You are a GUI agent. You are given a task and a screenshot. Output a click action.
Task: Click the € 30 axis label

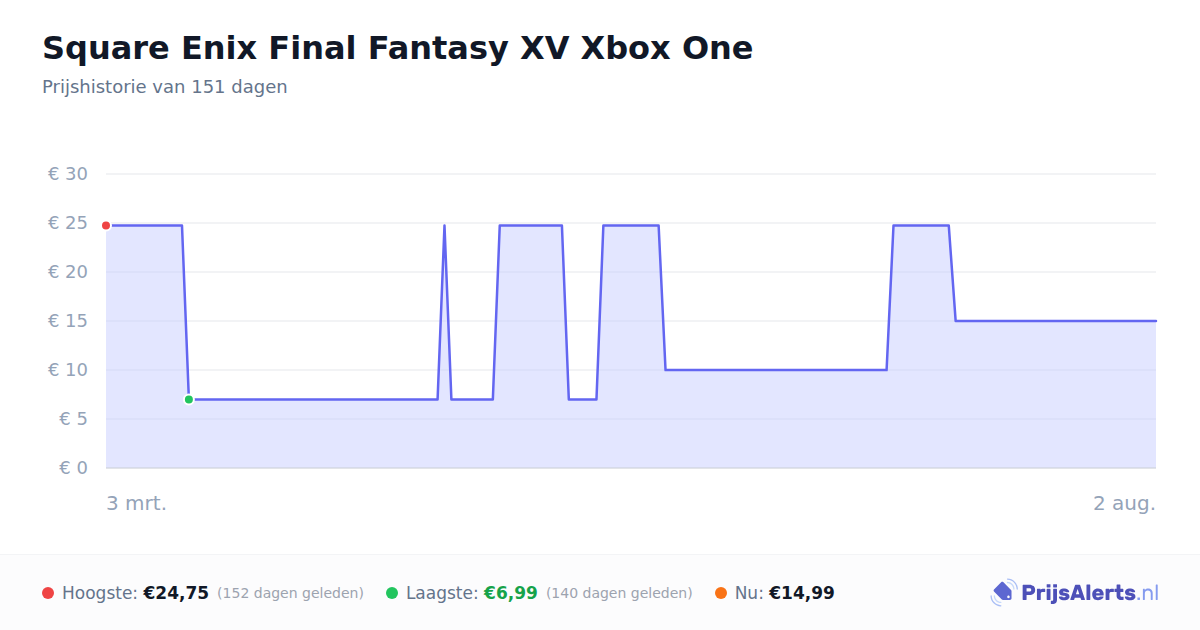68,174
